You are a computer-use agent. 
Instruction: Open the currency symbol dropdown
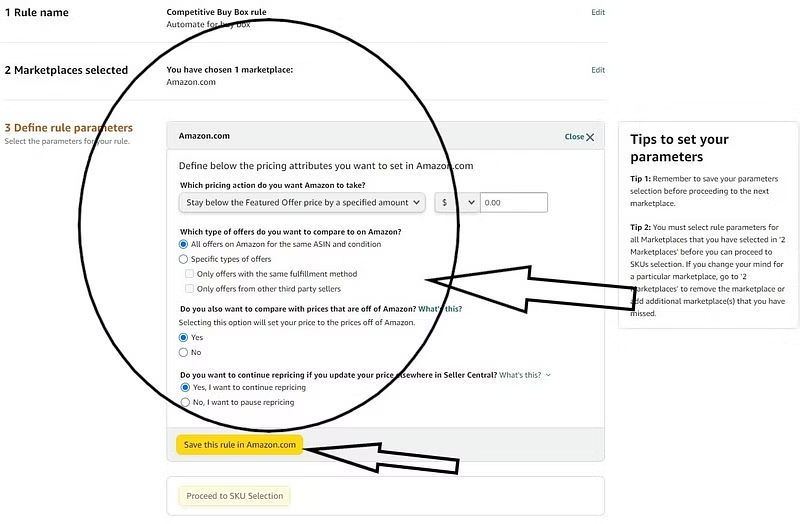457,203
